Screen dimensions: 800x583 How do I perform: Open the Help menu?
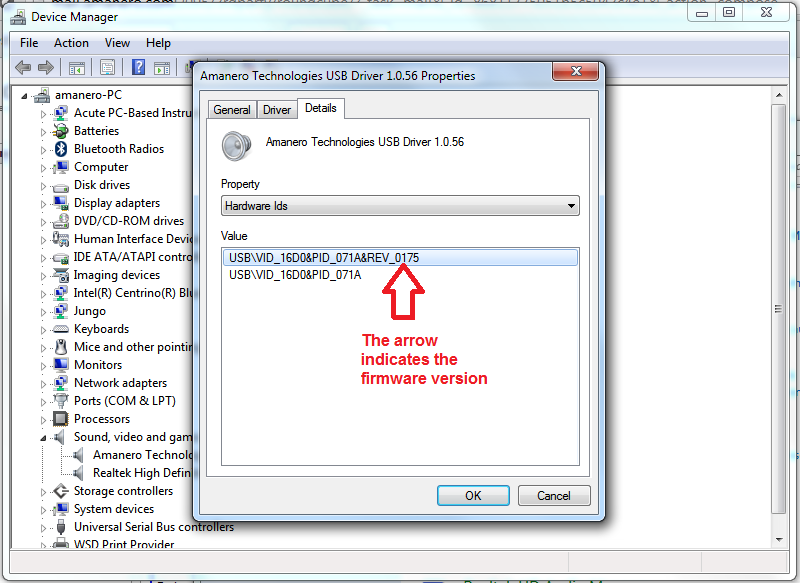pos(158,43)
